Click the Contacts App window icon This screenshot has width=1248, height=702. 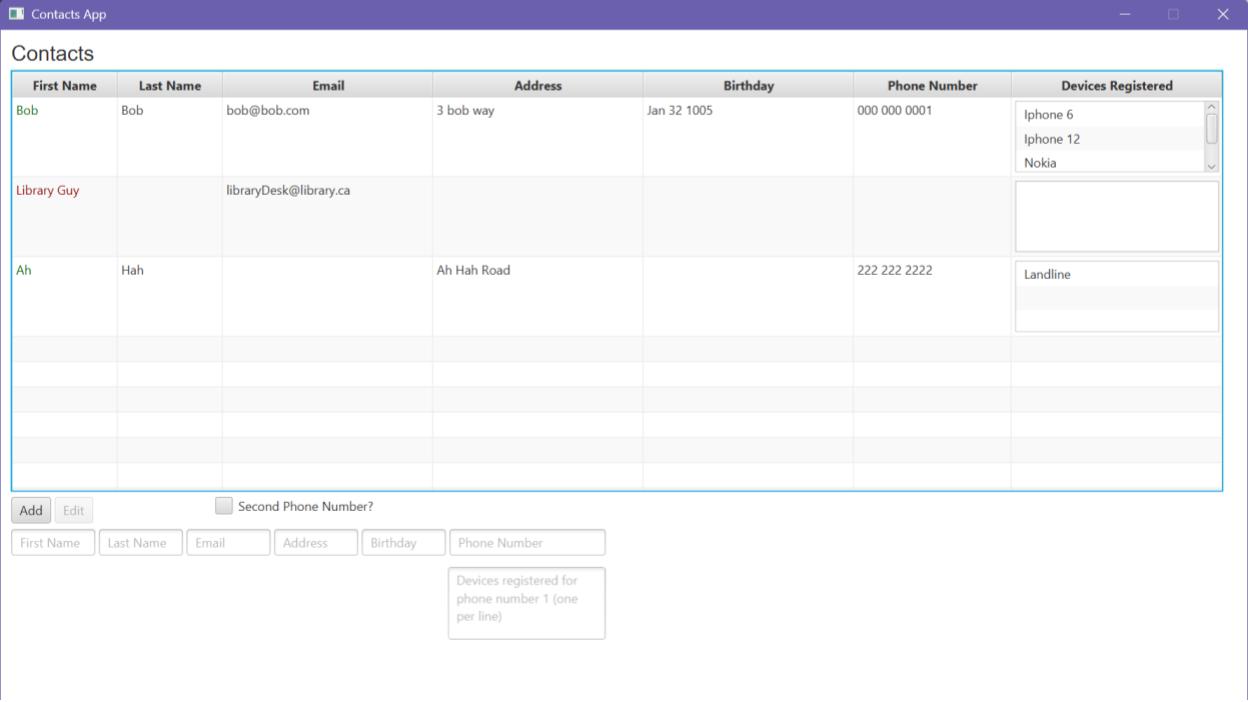point(15,14)
